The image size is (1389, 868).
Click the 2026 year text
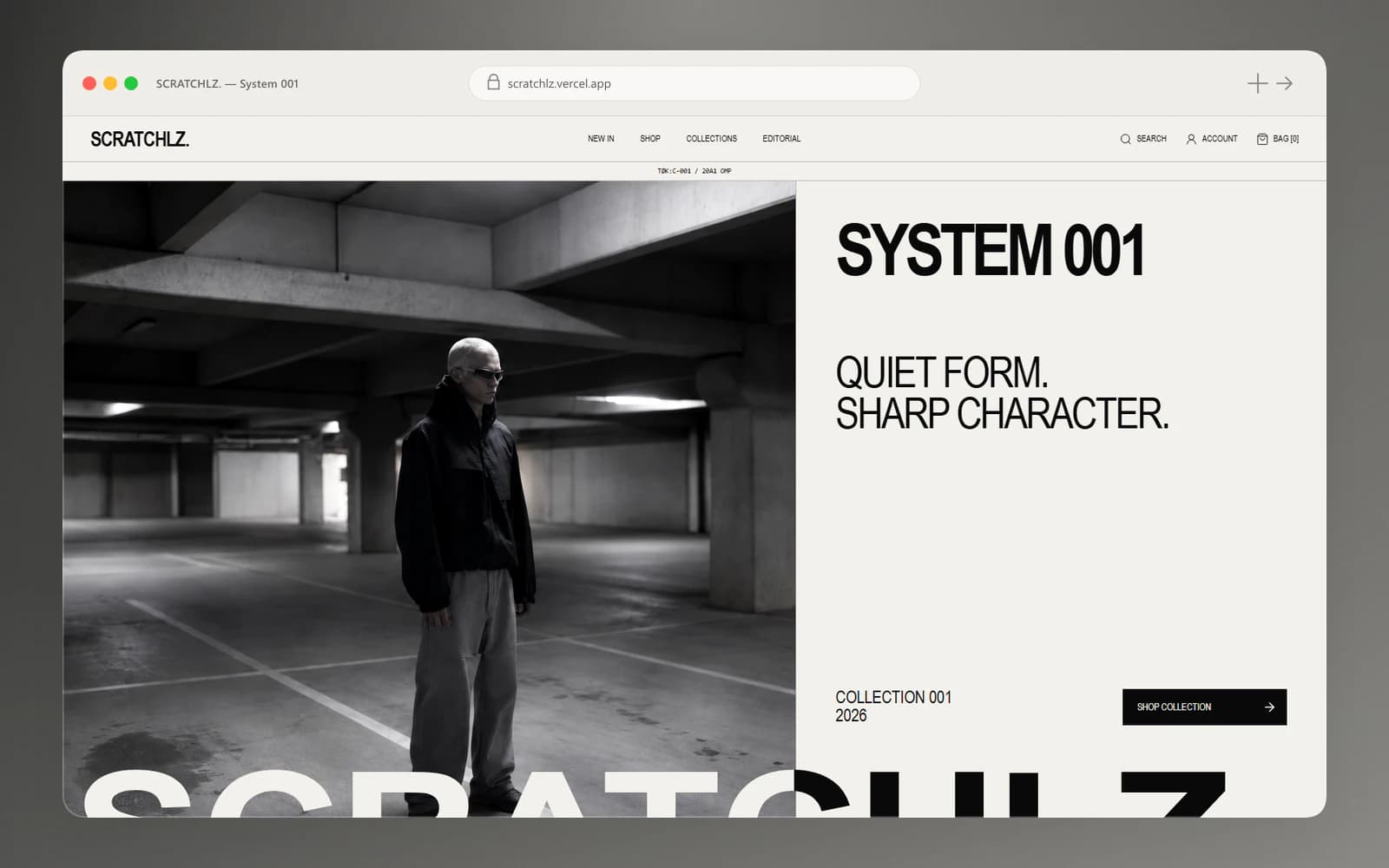pos(851,715)
